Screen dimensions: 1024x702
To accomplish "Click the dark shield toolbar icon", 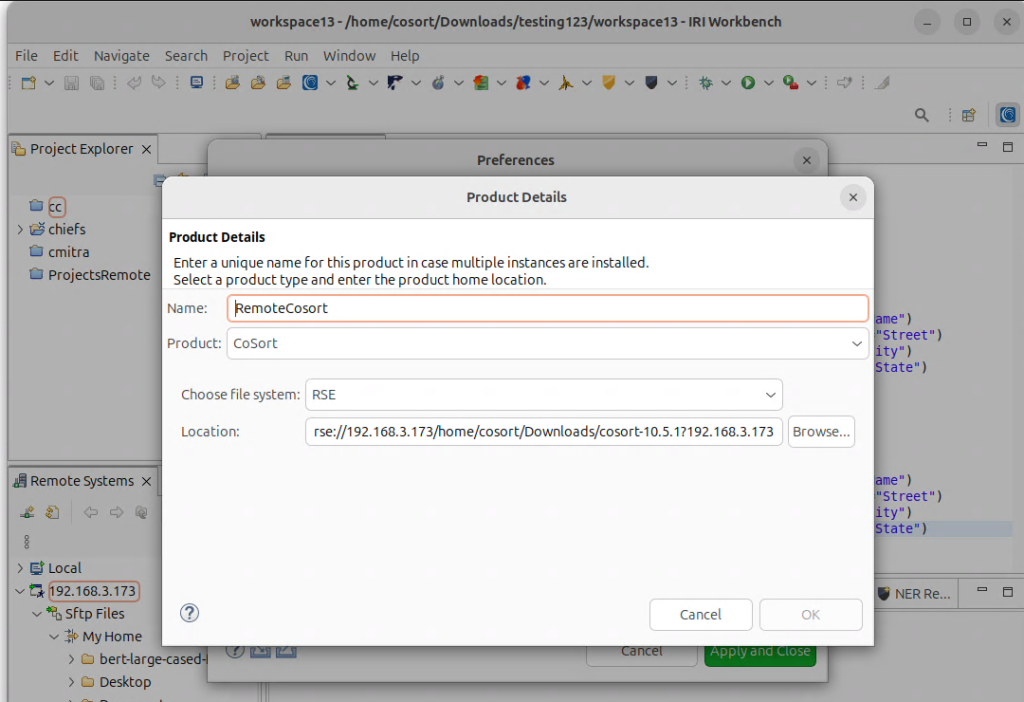I will pyautogui.click(x=651, y=83).
